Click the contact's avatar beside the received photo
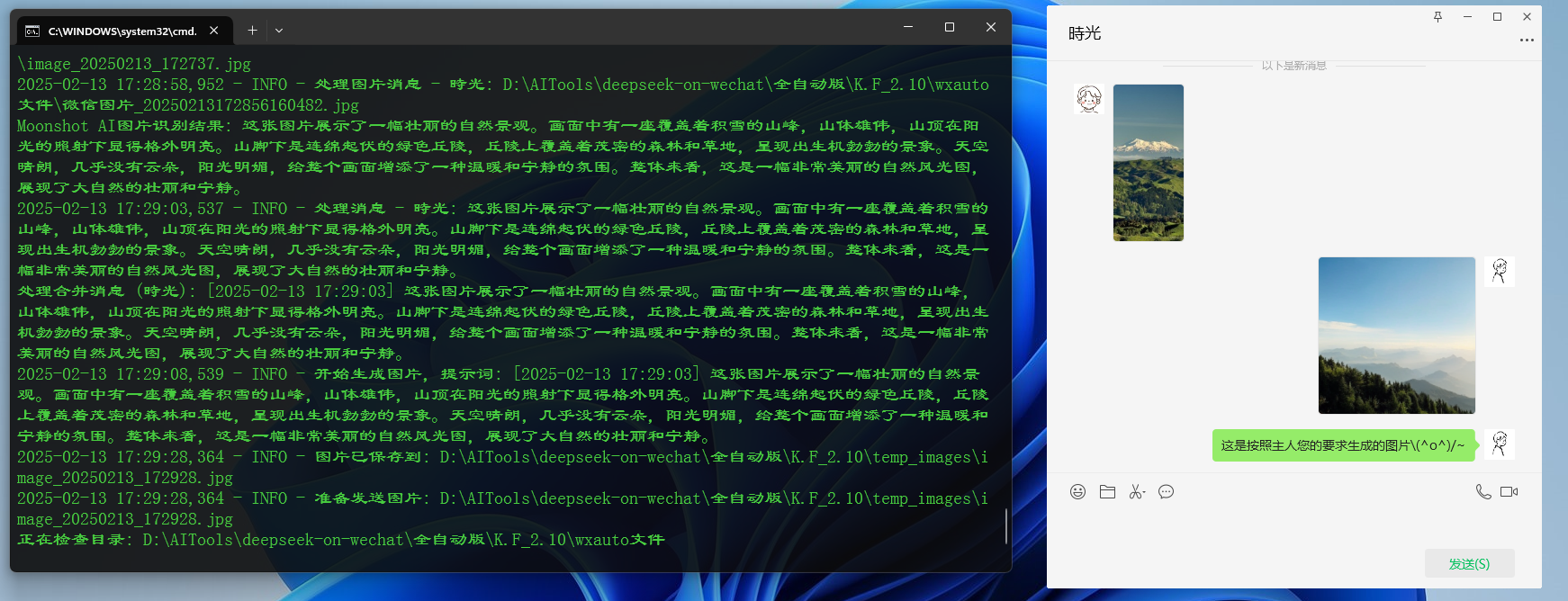Viewport: 1568px width, 601px height. click(1089, 99)
